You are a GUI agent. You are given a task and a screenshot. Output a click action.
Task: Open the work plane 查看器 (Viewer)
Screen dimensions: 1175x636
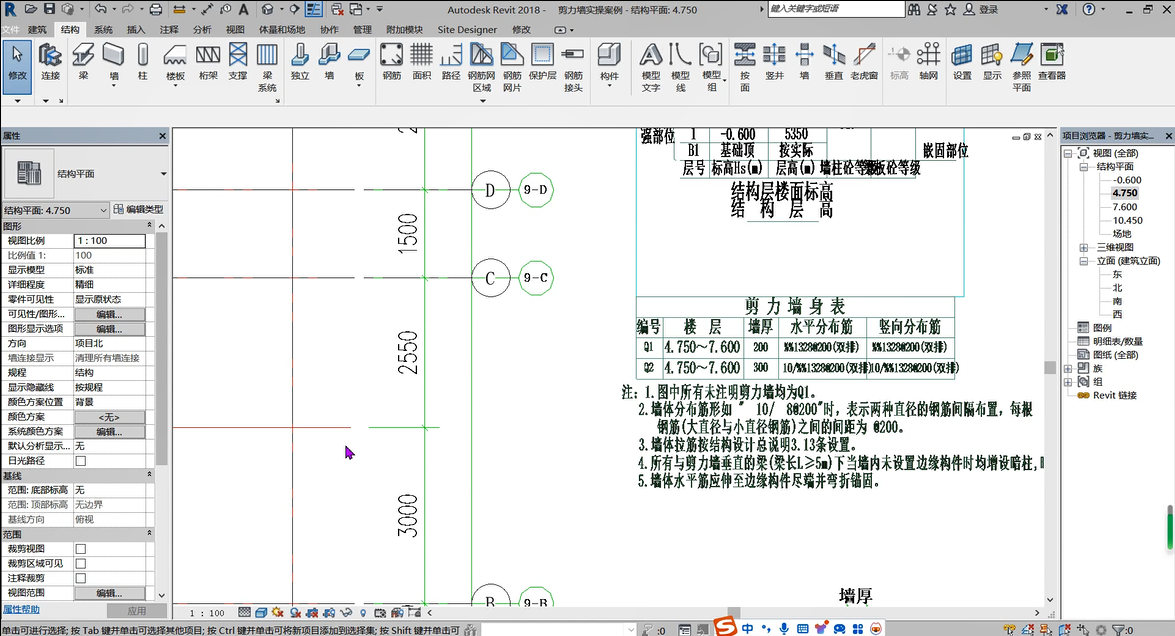click(x=1052, y=61)
